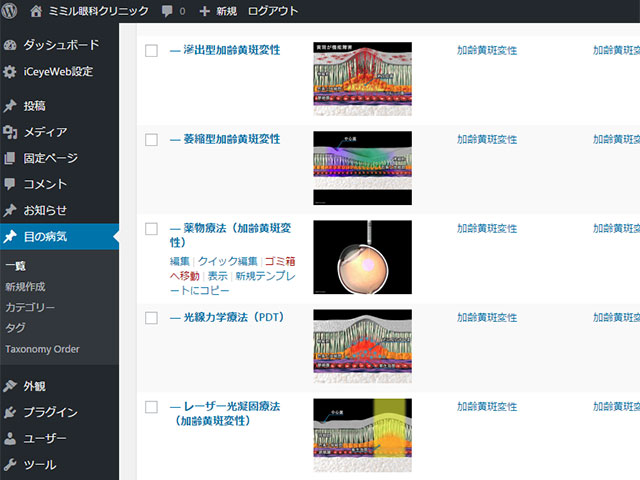The image size is (640, 480).
Task: Click ログアウト in admin bar
Action: 273,11
